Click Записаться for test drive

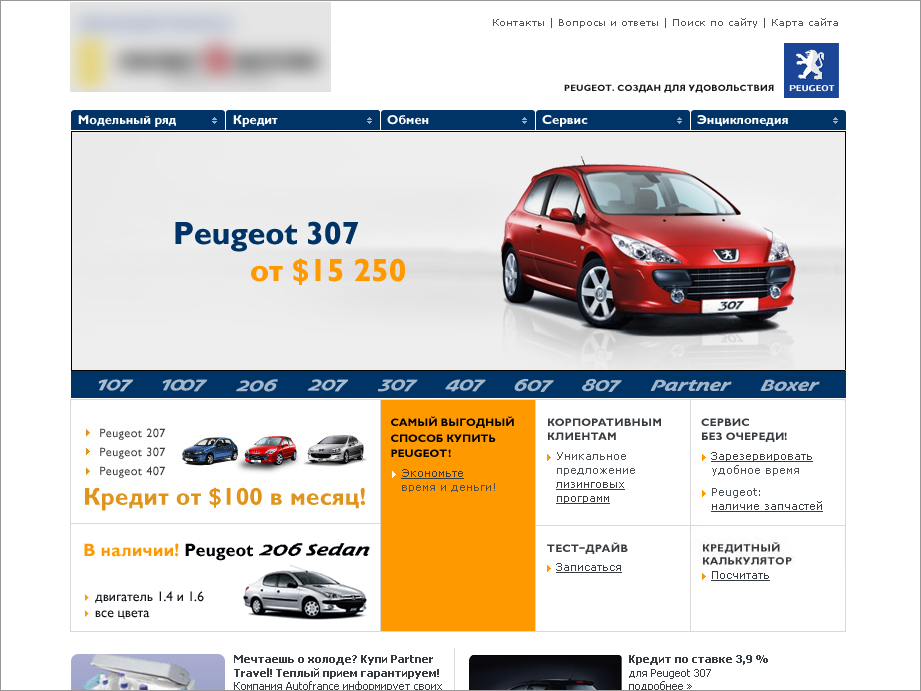tap(589, 567)
